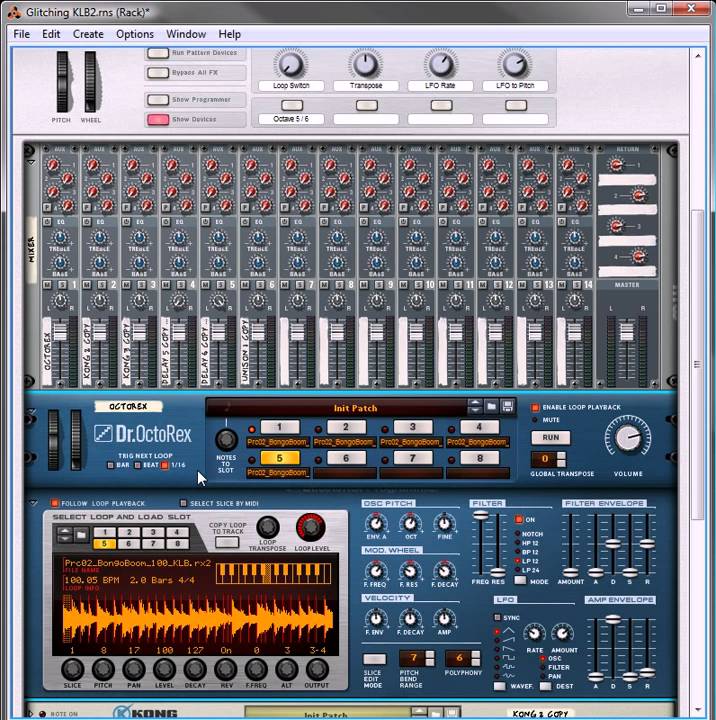Screen dimensions: 716x720
Task: Click the Bypass All FX button
Action: [x=158, y=73]
